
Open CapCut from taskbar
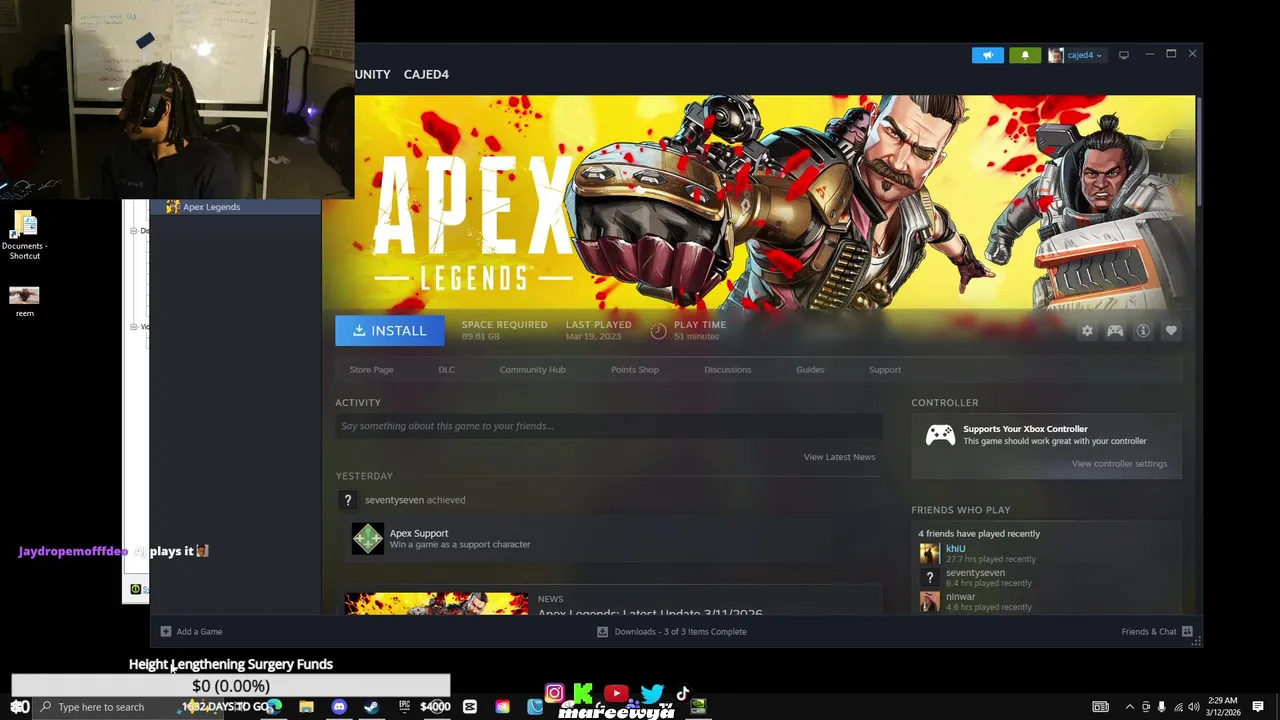[x=470, y=707]
